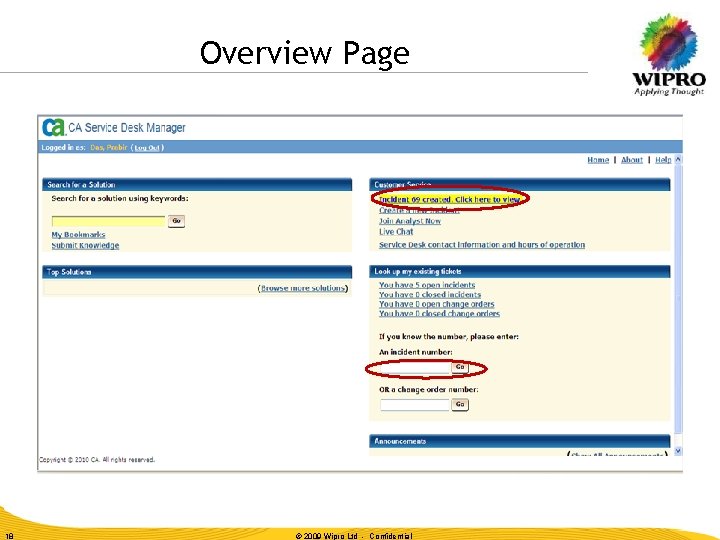This screenshot has width=720, height=540.
Task: Focus the change order number field
Action: pyautogui.click(x=415, y=405)
